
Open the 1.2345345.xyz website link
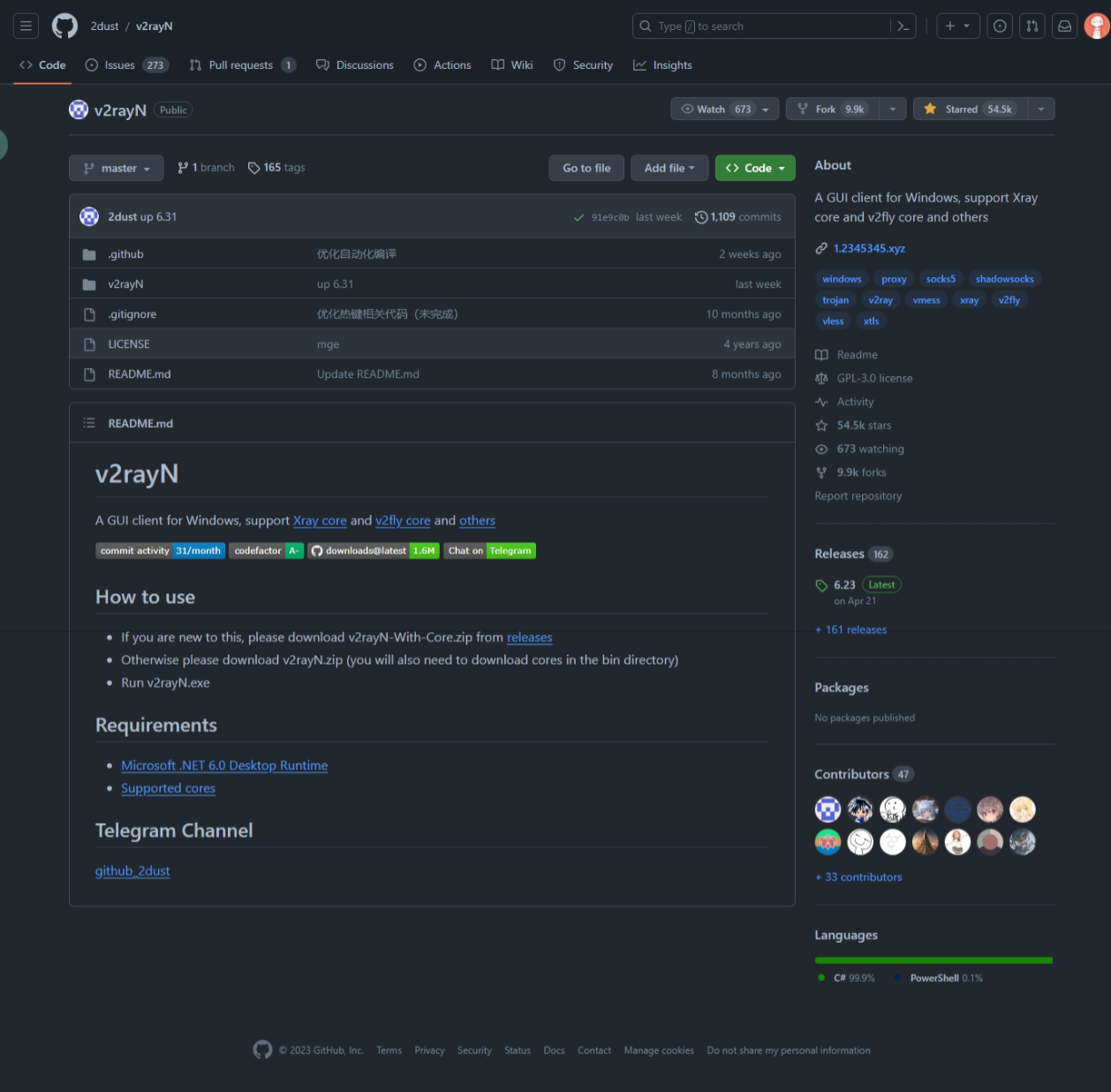click(x=870, y=248)
